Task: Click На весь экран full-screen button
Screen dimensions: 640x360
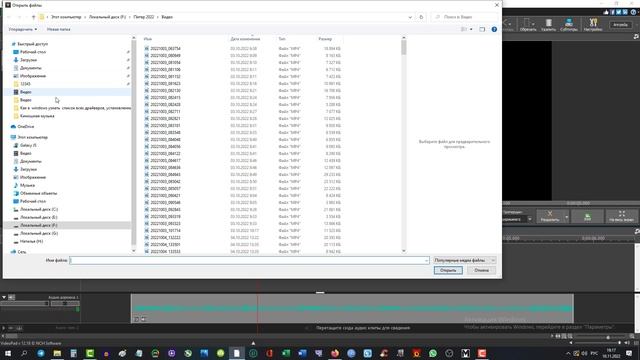Action: 622,216
